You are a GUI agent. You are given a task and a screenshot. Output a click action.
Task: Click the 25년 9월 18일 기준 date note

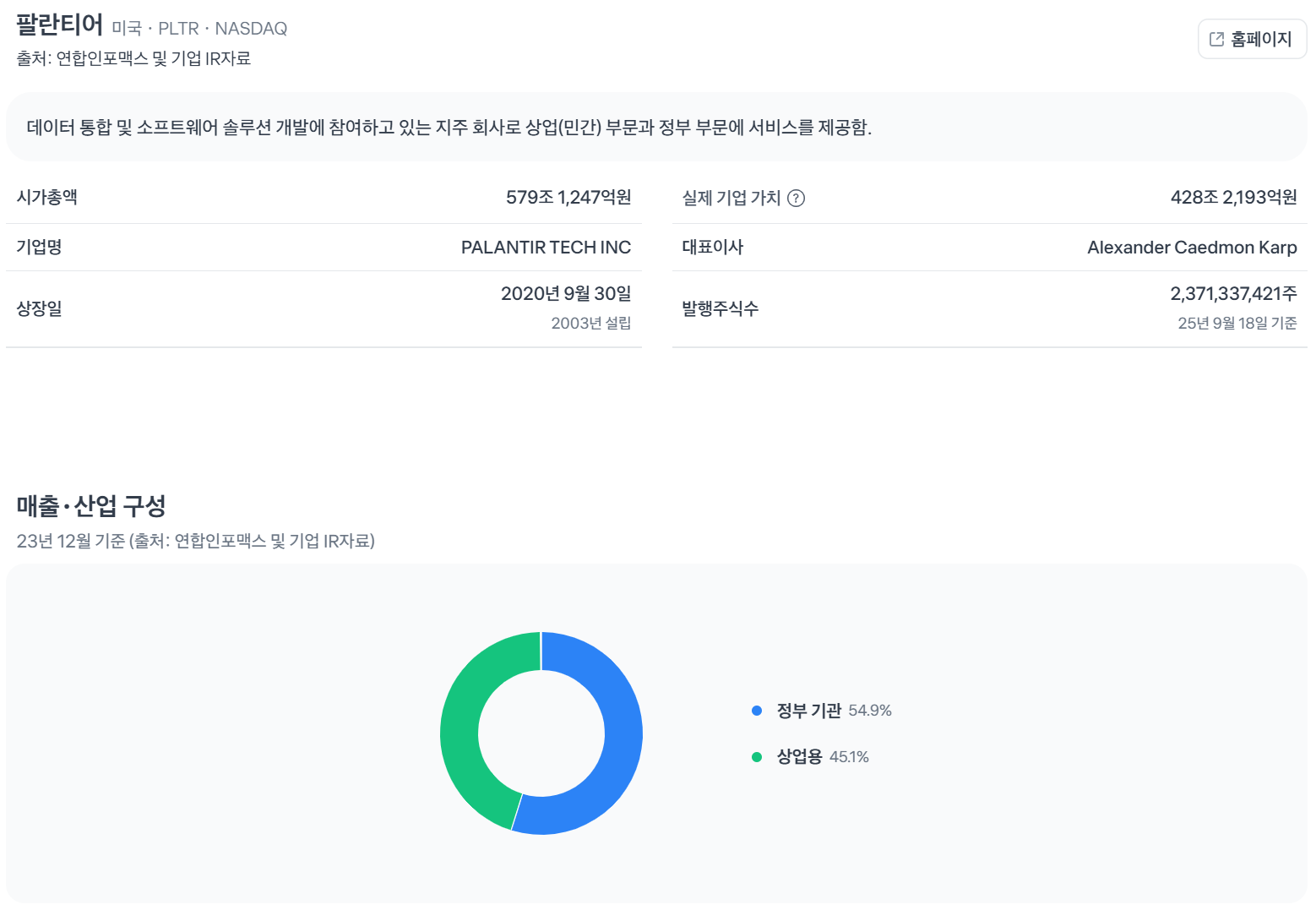click(1237, 323)
